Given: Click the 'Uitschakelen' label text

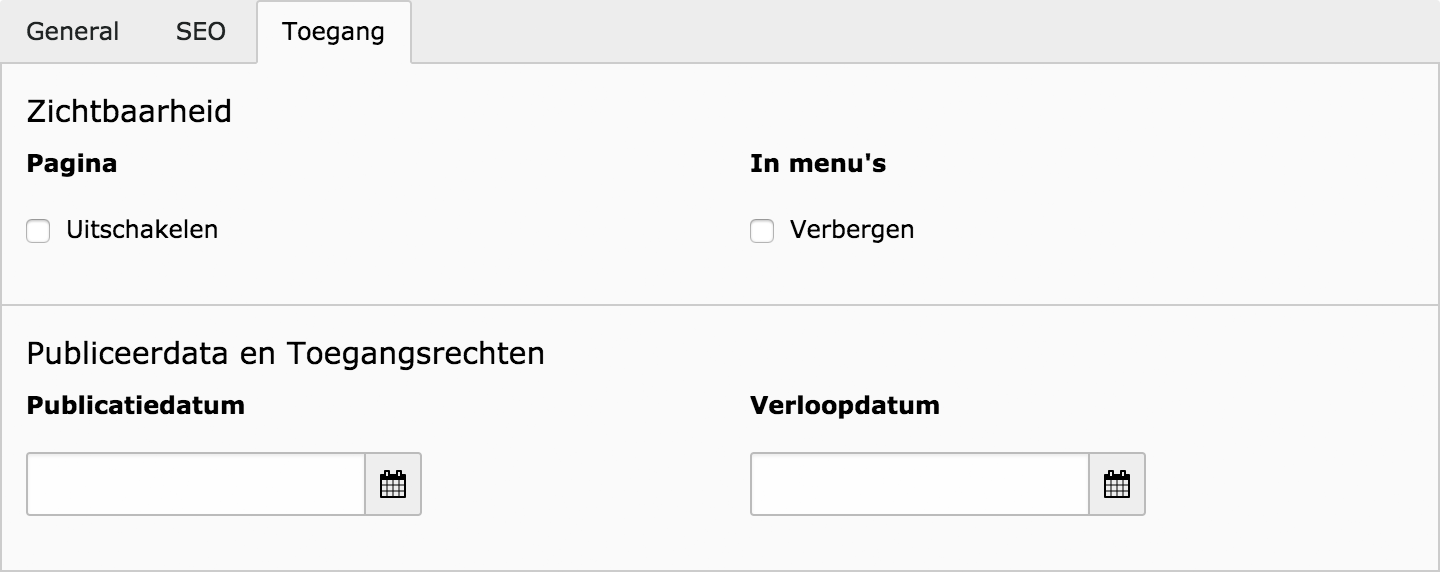Looking at the screenshot, I should point(142,230).
